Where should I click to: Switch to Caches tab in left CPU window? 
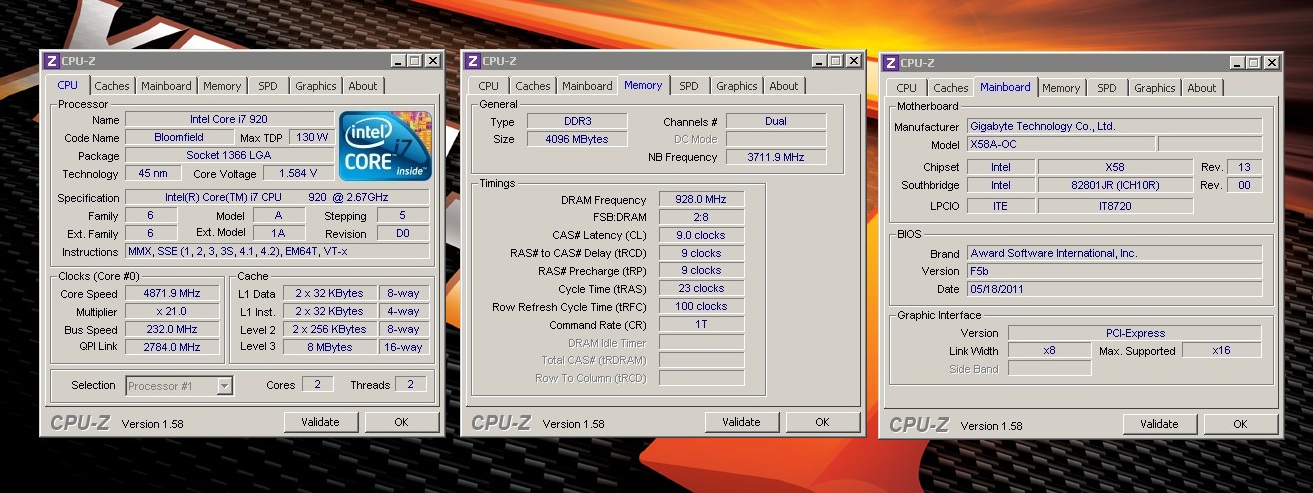tap(112, 86)
